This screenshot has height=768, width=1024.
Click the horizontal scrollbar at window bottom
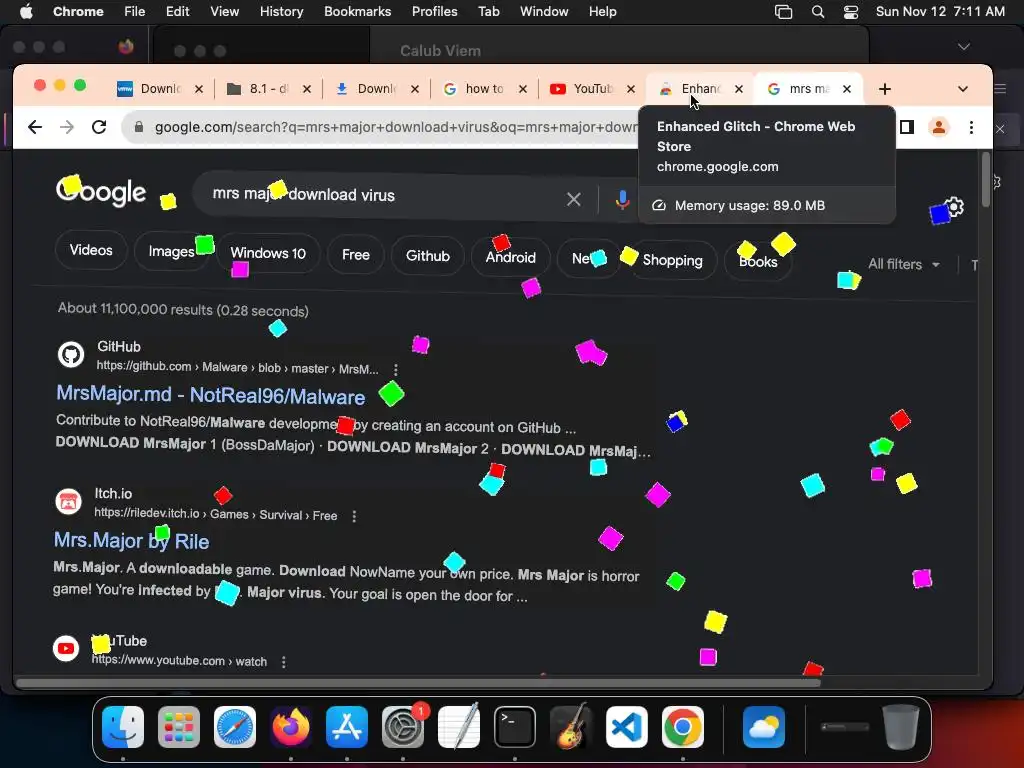click(418, 683)
